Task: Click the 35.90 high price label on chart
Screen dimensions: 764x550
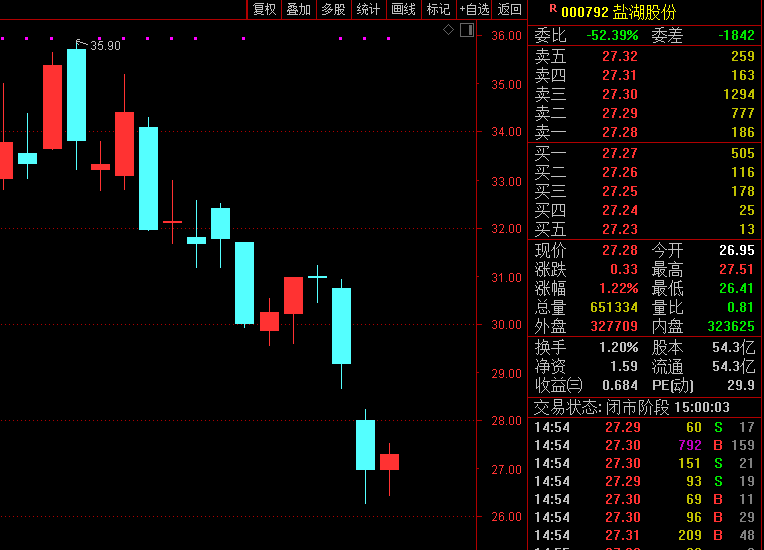Action: 104,46
